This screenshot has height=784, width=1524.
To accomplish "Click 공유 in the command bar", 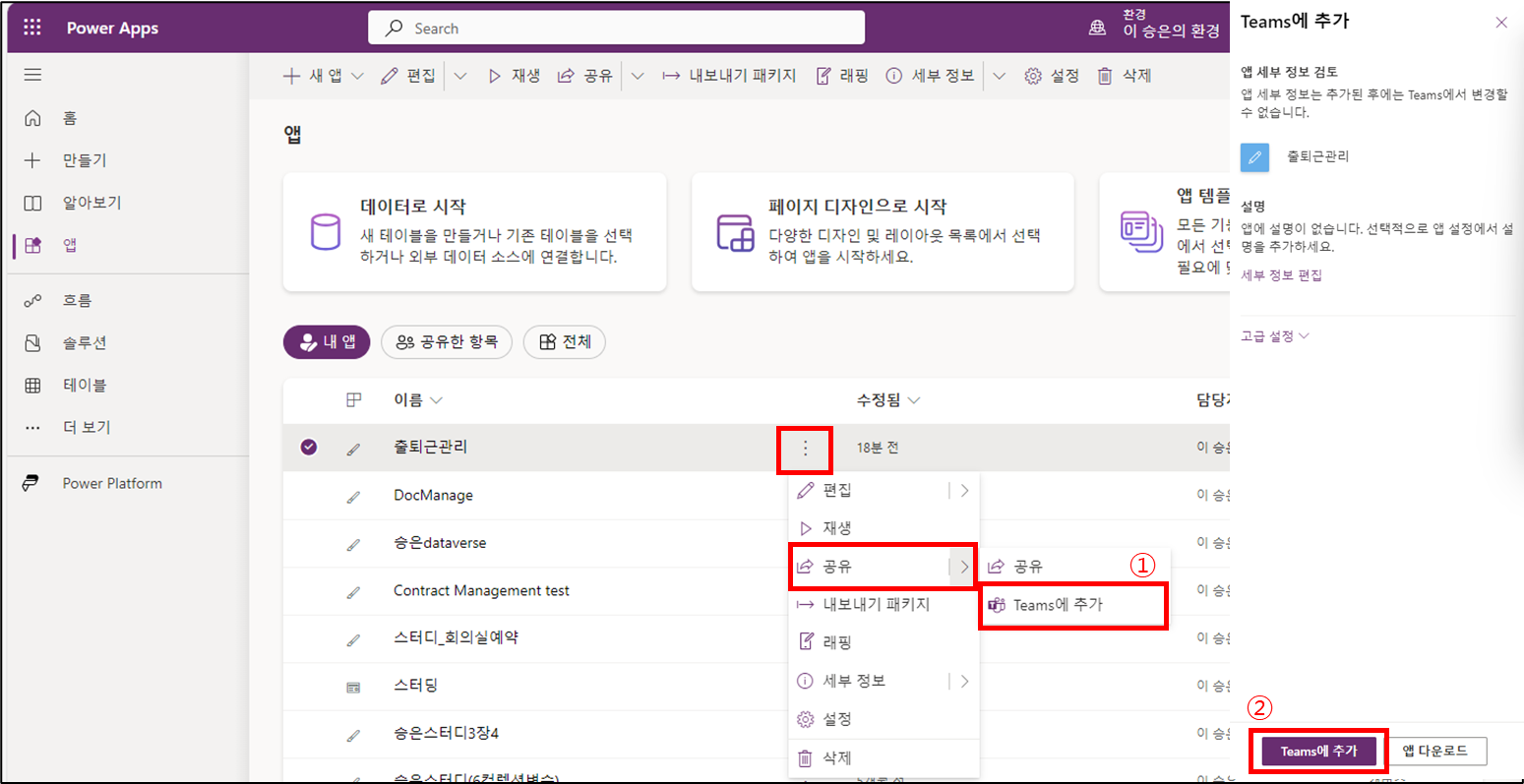I will tap(584, 76).
